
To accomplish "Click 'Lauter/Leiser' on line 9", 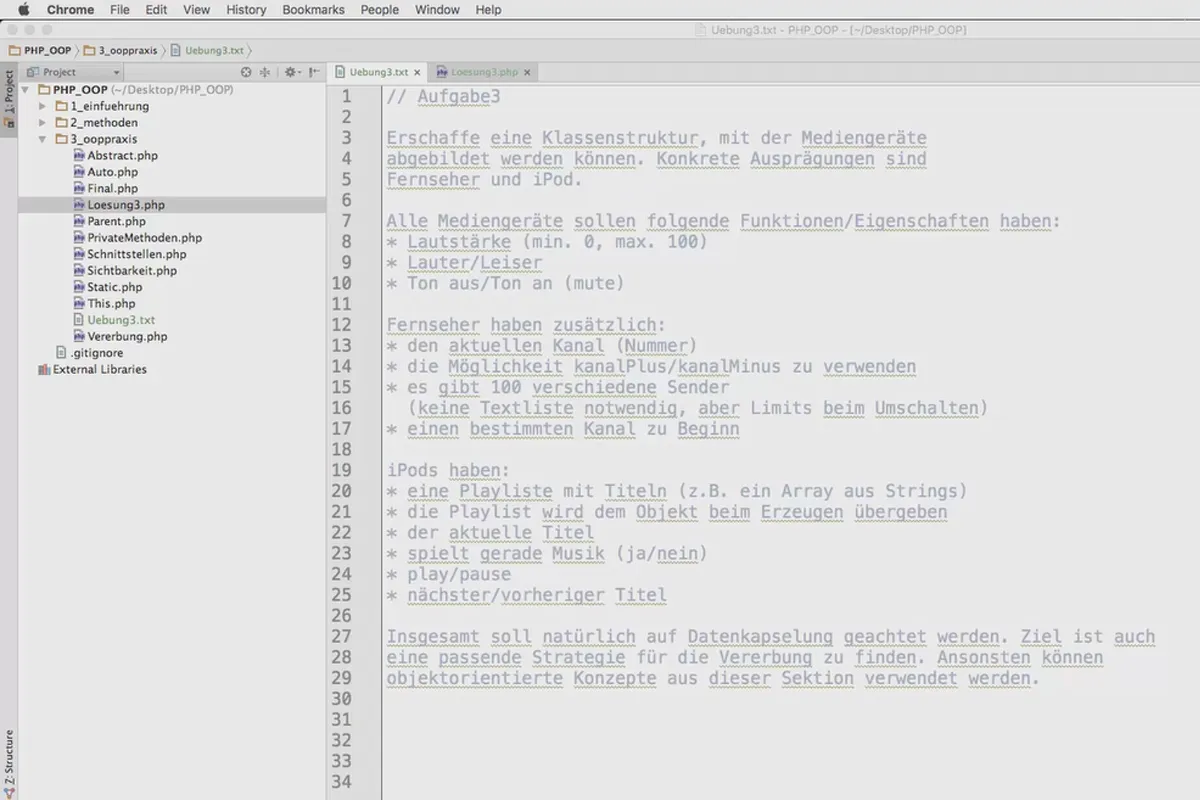I will [x=474, y=263].
